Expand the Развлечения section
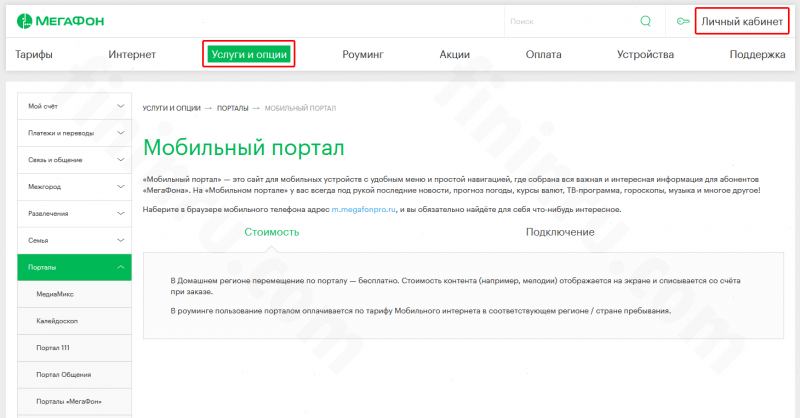The width and height of the screenshot is (800, 418). coord(74,213)
